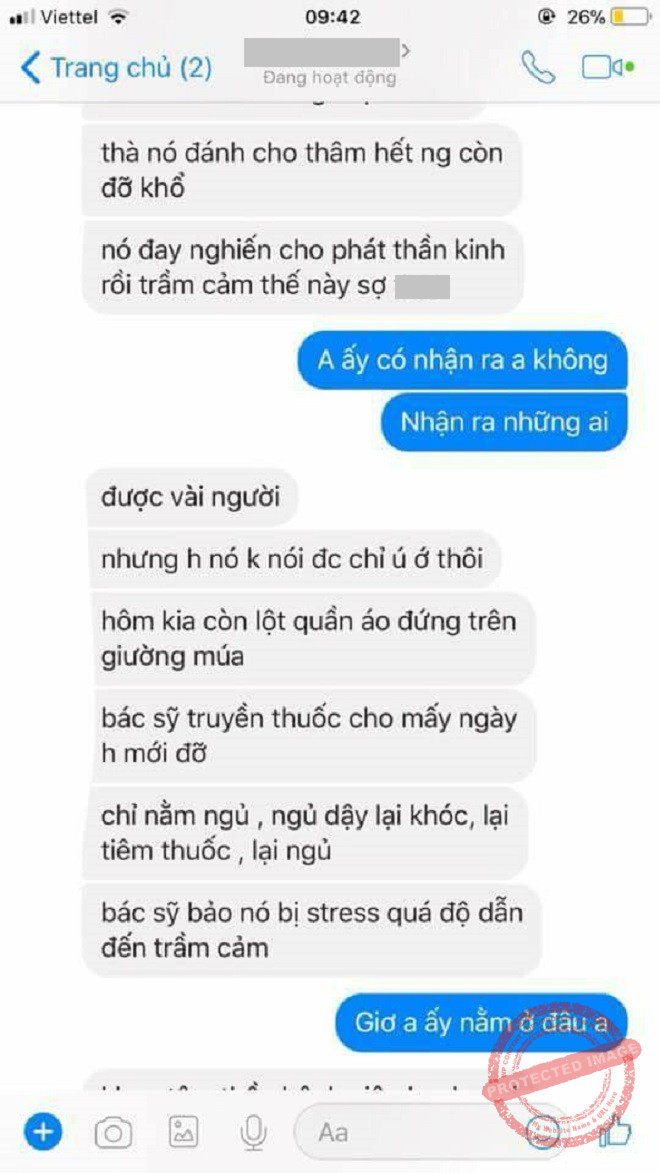660x1173 pixels.
Task: Tap the battery indicator in status bar
Action: (630, 16)
